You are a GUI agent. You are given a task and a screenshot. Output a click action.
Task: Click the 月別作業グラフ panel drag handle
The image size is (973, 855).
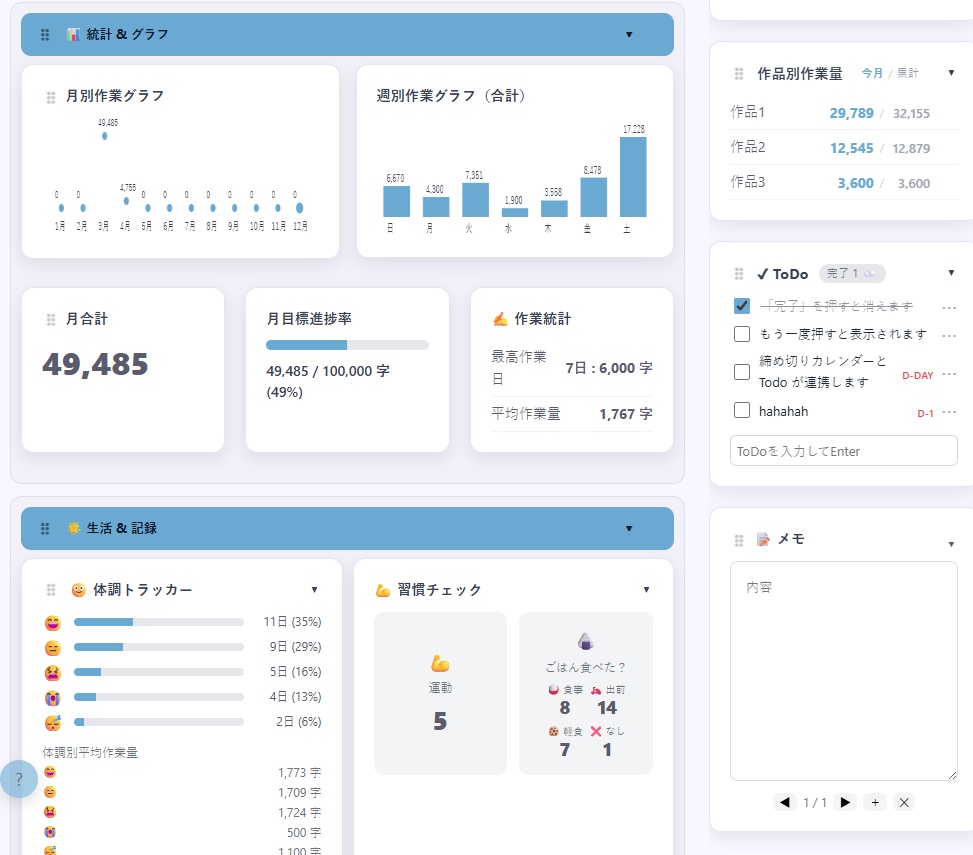click(50, 96)
